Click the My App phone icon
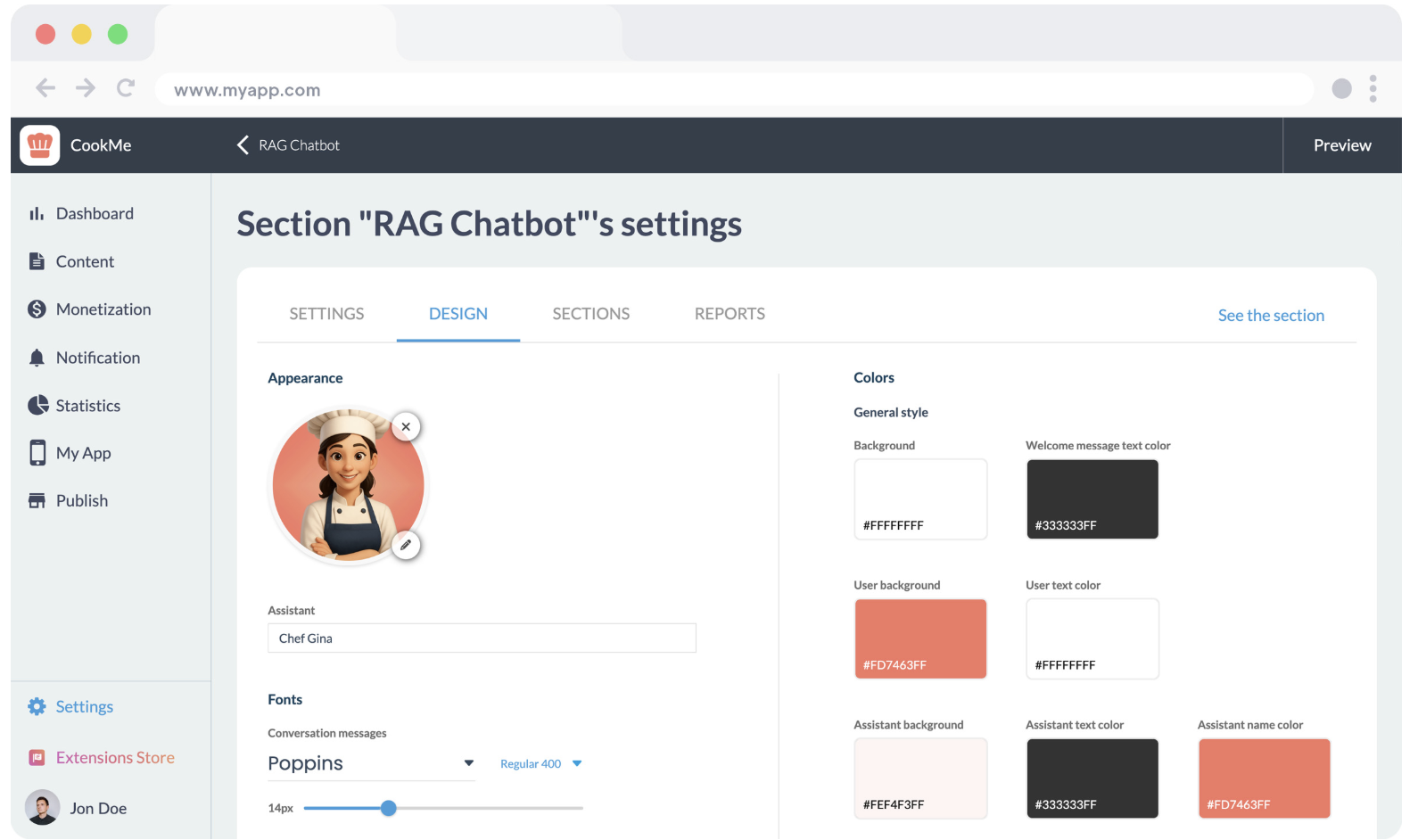The image size is (1418, 840). coord(37,453)
